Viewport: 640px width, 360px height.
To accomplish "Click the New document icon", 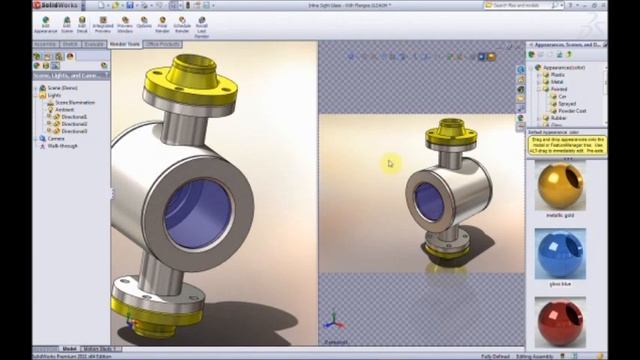I will click(101, 5).
